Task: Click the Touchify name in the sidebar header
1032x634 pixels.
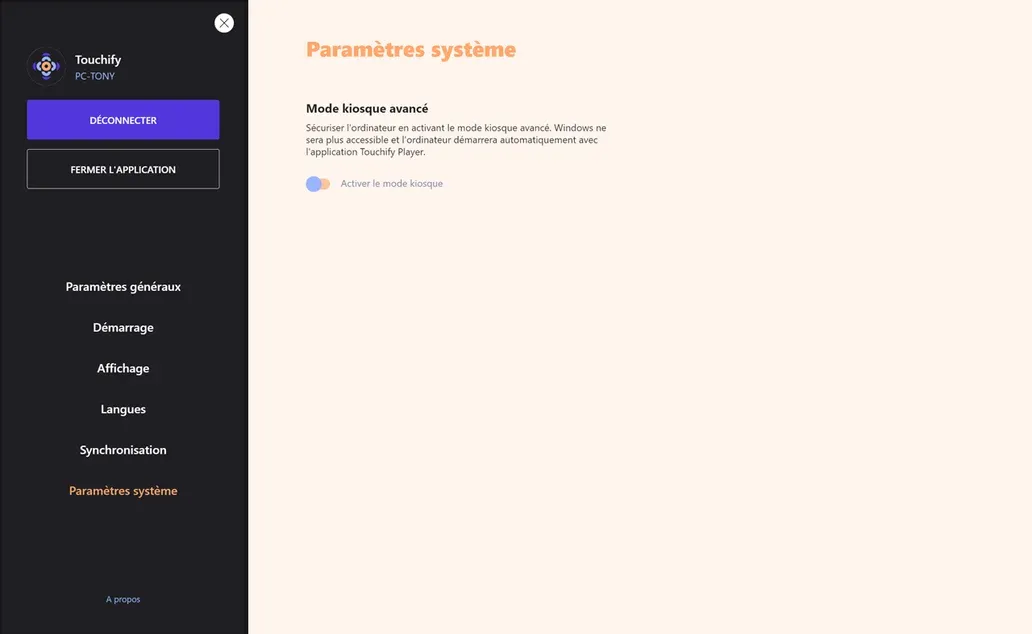Action: click(x=98, y=59)
